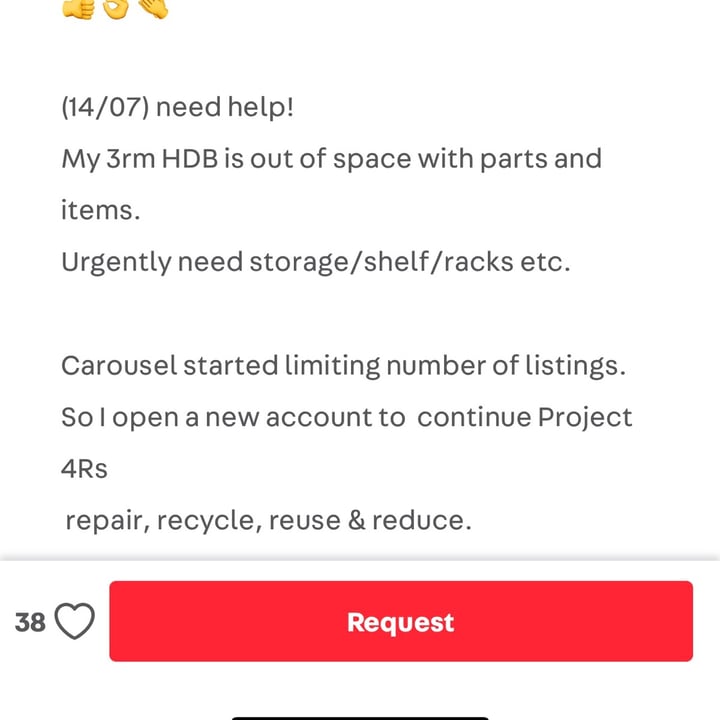This screenshot has width=720, height=720.
Task: Tap the word "Project" at the line end
Action: pos(585,418)
